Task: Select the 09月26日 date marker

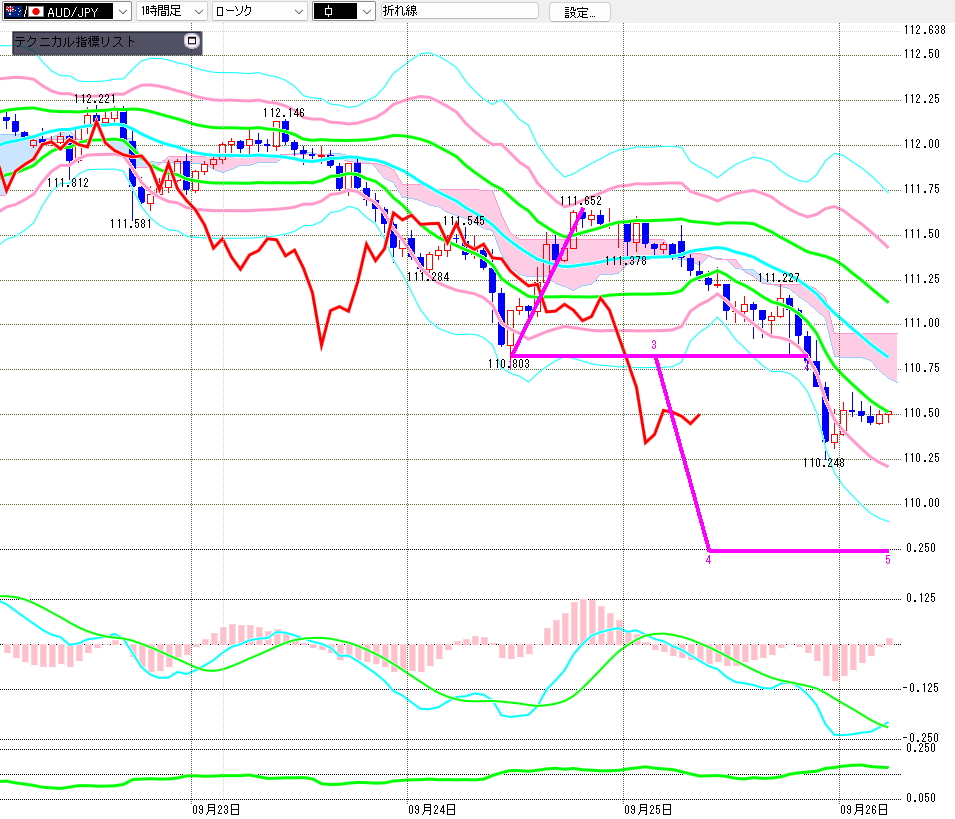Action: click(864, 809)
